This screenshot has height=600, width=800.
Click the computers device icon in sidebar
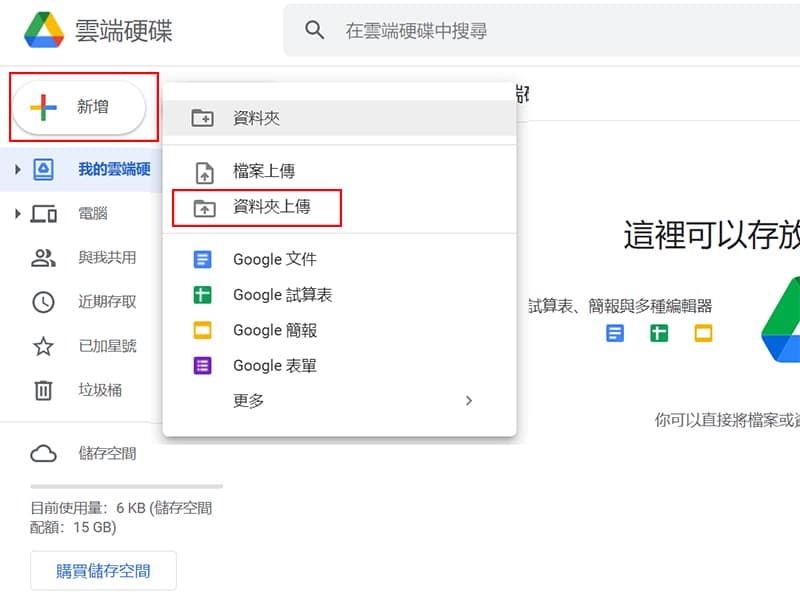pyautogui.click(x=43, y=214)
